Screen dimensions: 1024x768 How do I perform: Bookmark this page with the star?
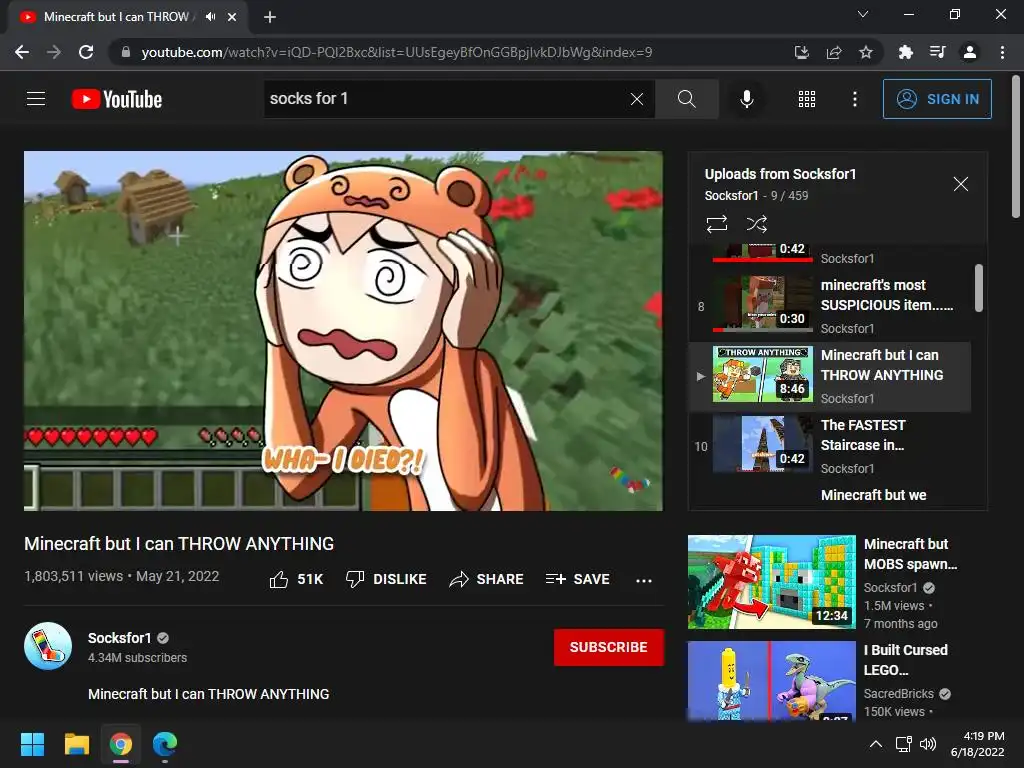coord(865,52)
